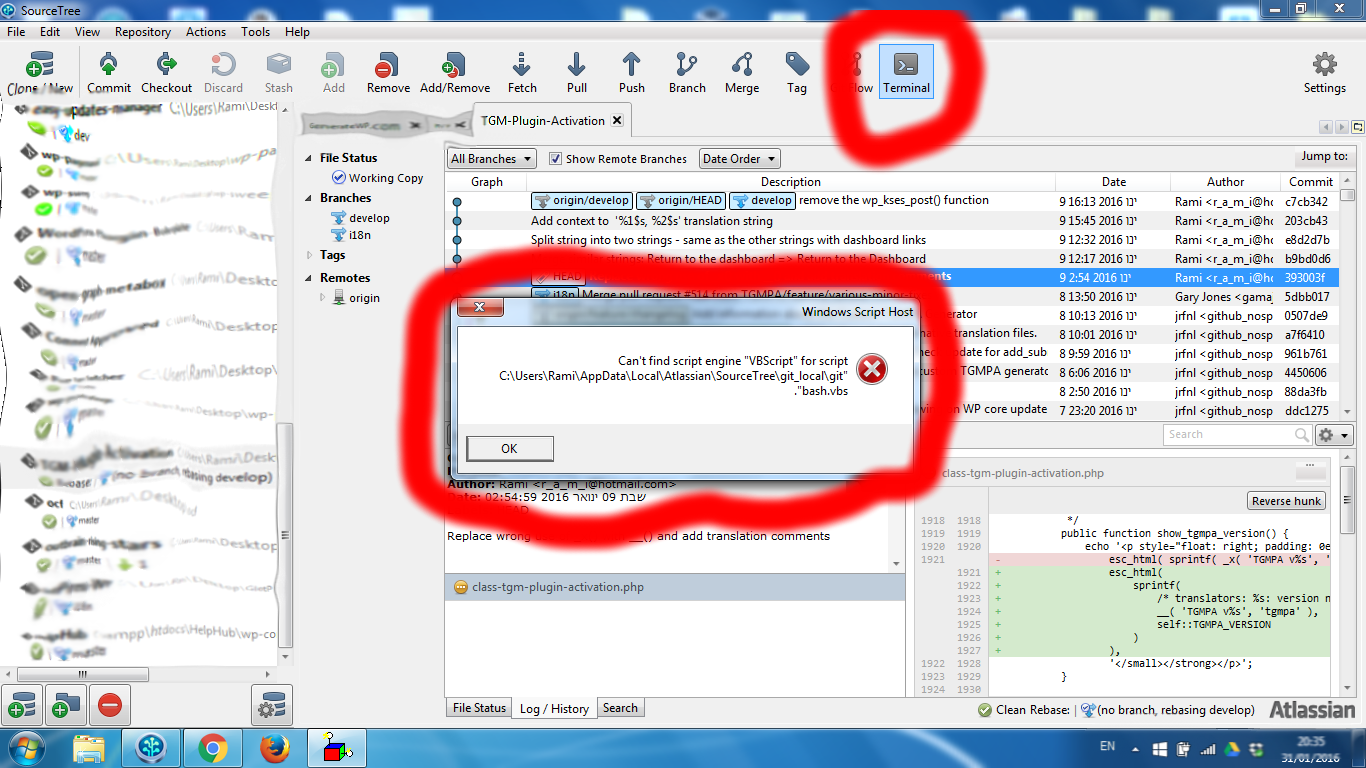This screenshot has height=768, width=1366.
Task: Switch to the Search tab
Action: 620,708
